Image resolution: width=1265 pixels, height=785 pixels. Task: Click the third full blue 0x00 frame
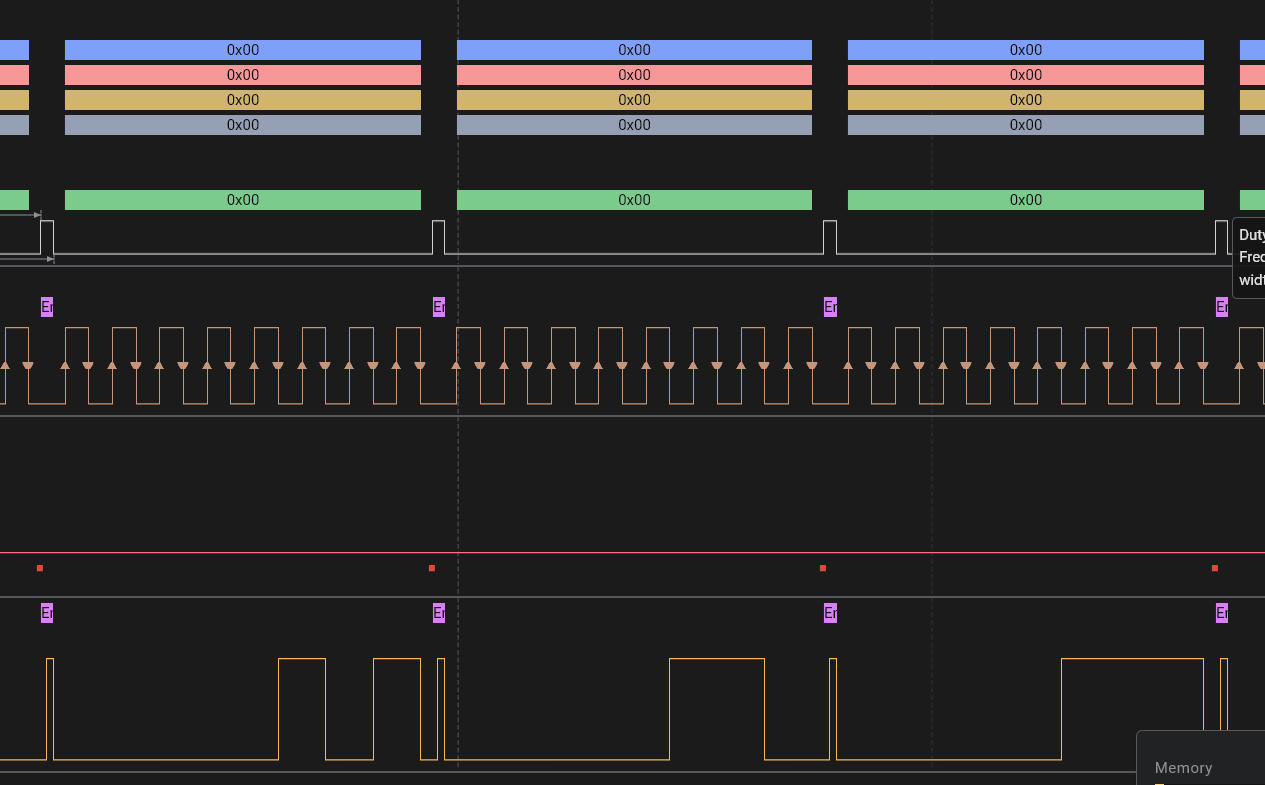tap(1025, 50)
